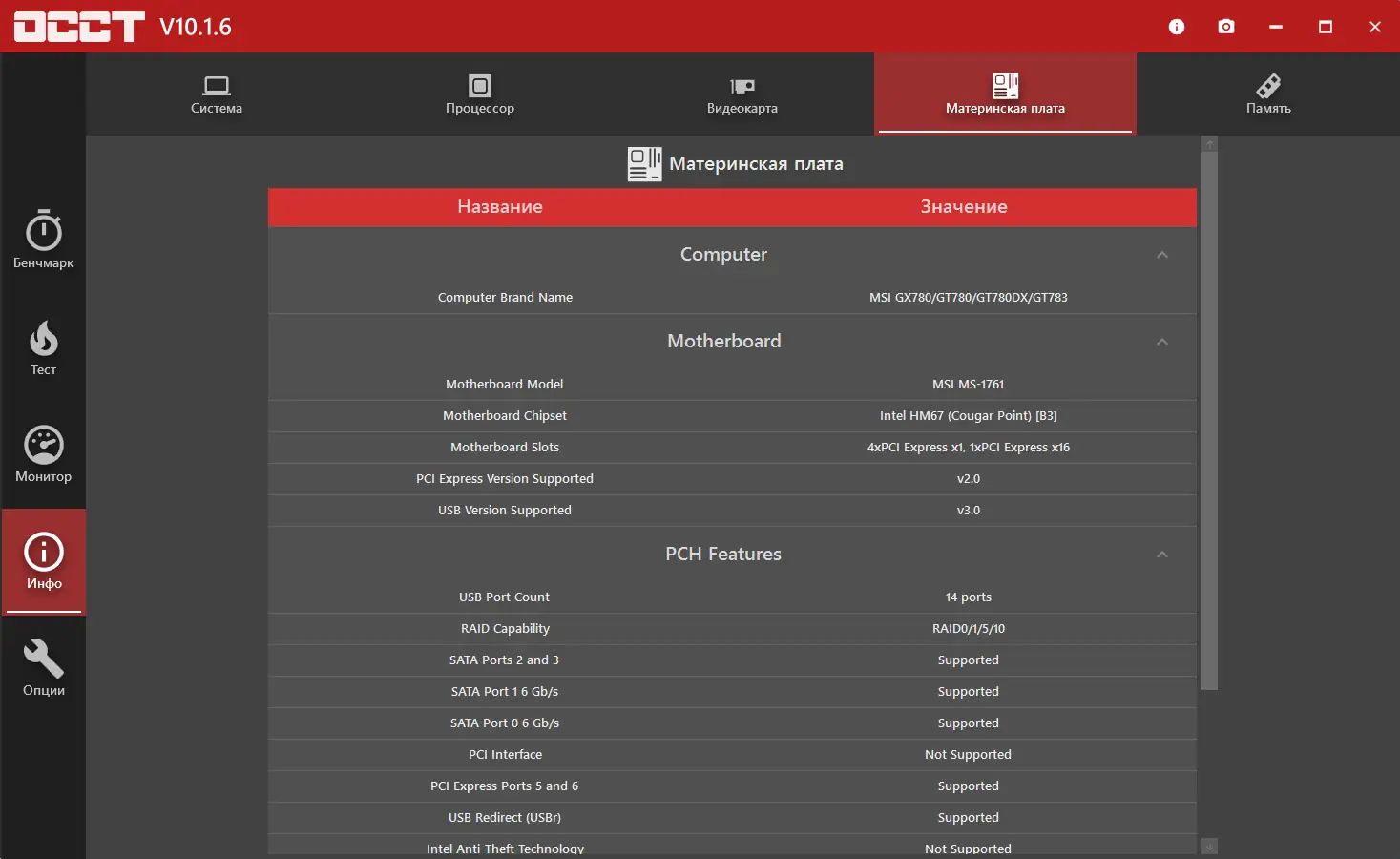This screenshot has height=859, width=1400.
Task: Select the SATA Ports 2 and 3 label
Action: coord(504,660)
